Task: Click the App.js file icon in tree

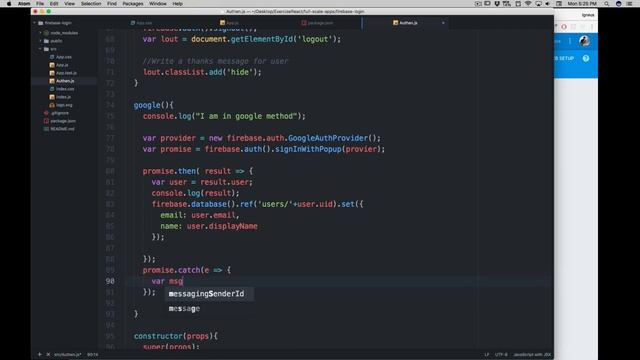Action: tap(52, 65)
